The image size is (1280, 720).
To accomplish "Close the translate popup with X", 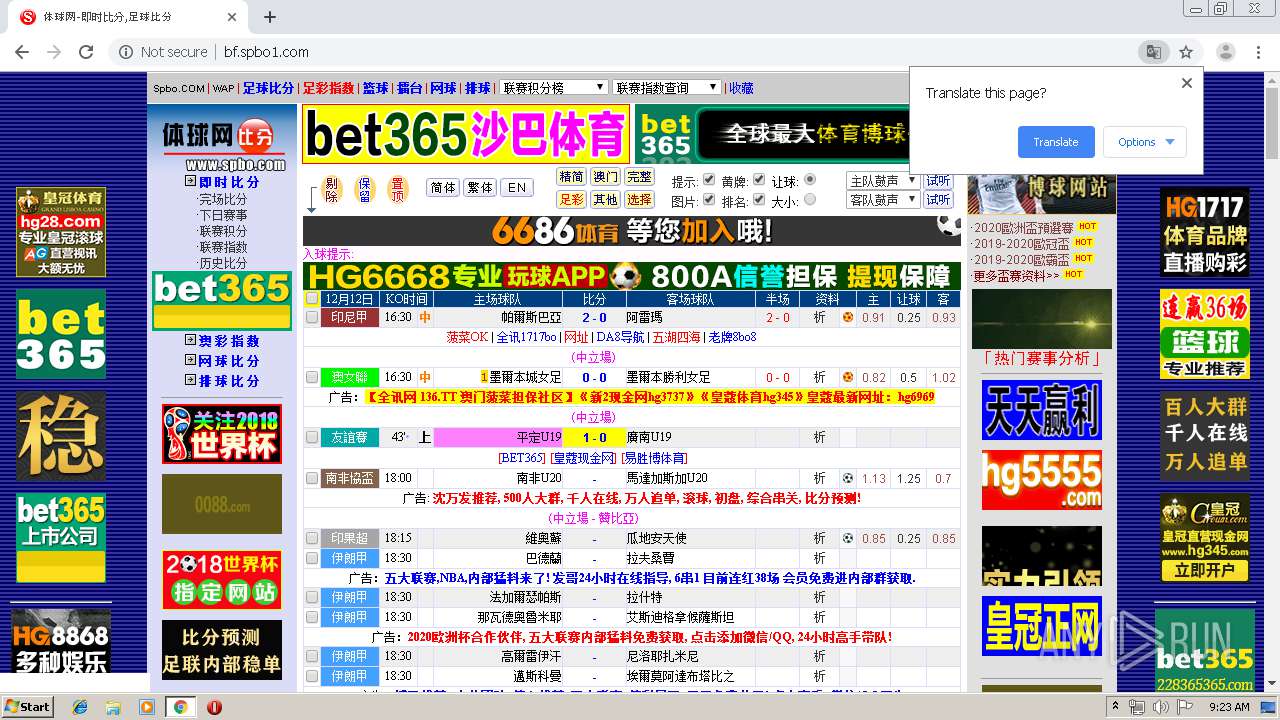I will click(1187, 83).
